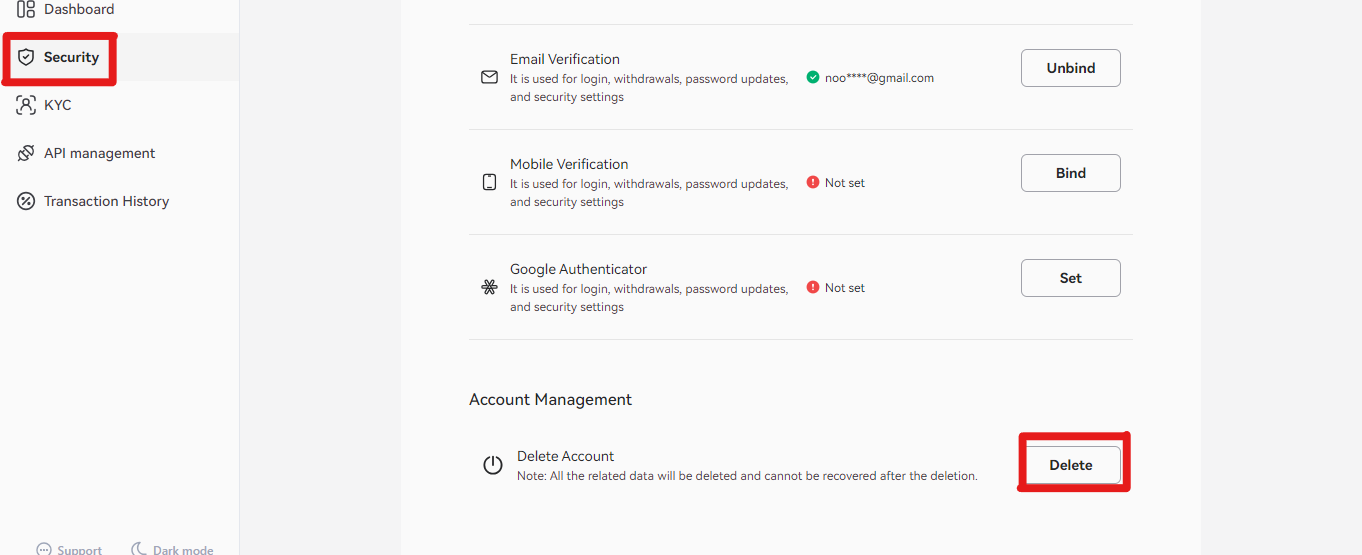Click the Transaction History percent icon
This screenshot has height=555, width=1362.
[x=26, y=201]
